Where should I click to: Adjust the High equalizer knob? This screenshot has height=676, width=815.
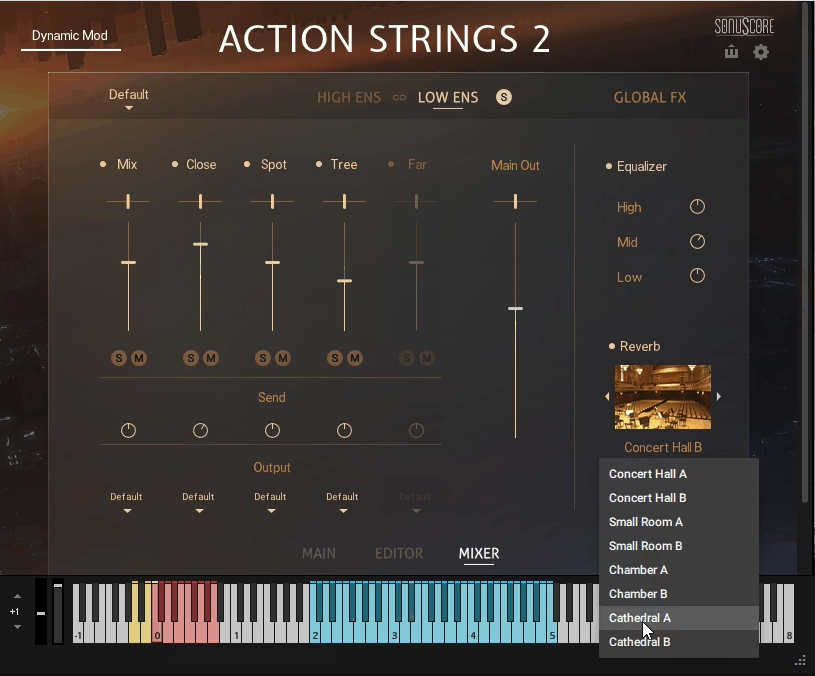point(697,207)
